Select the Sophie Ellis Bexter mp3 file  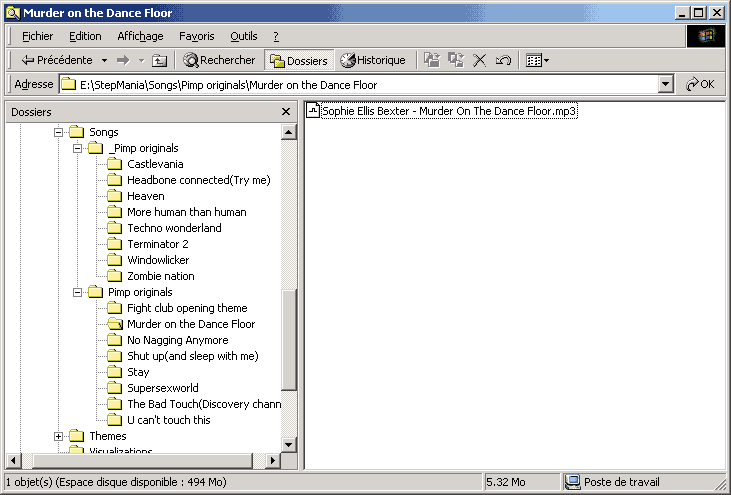coord(449,111)
